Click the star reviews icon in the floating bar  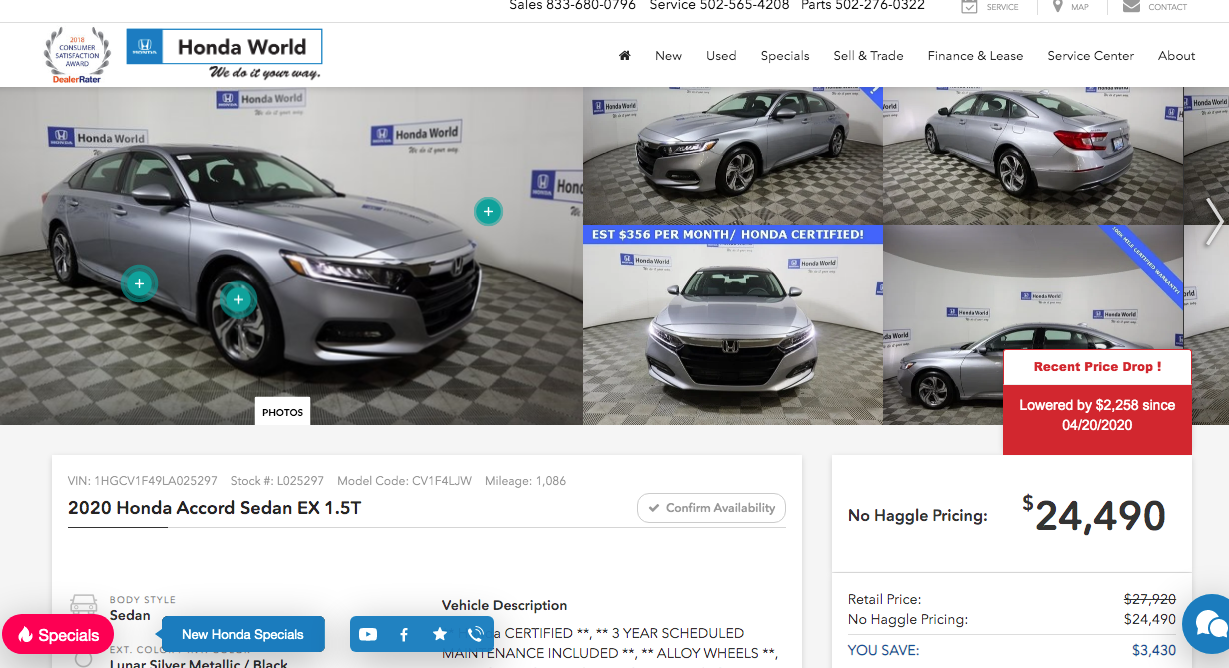[x=440, y=634]
